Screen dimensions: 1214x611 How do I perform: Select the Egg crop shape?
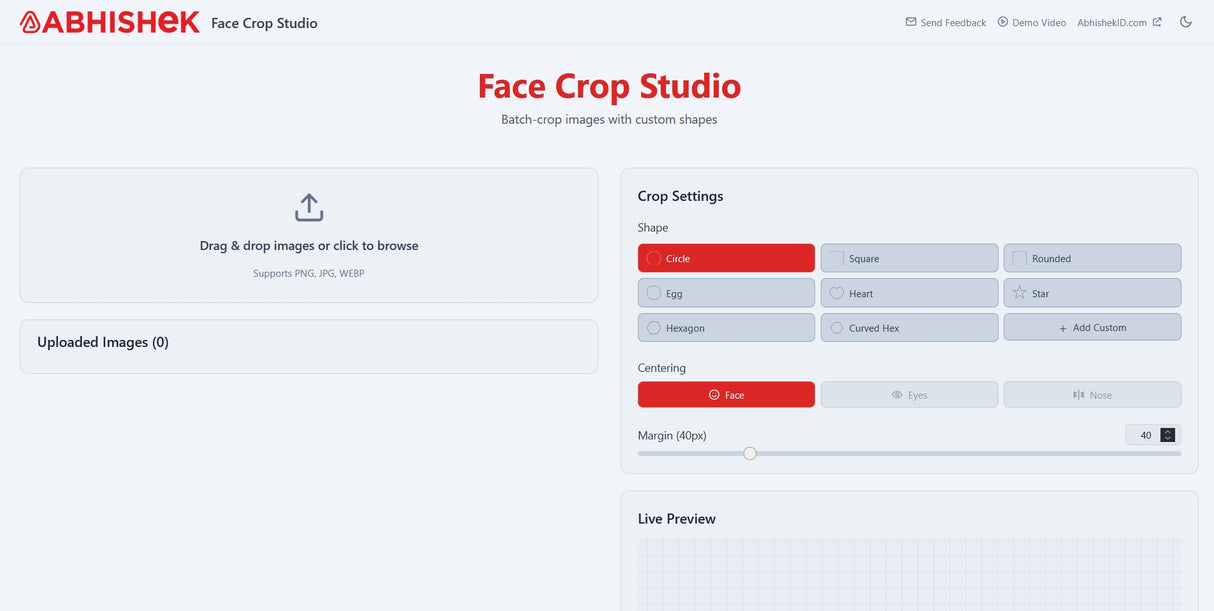pyautogui.click(x=725, y=292)
